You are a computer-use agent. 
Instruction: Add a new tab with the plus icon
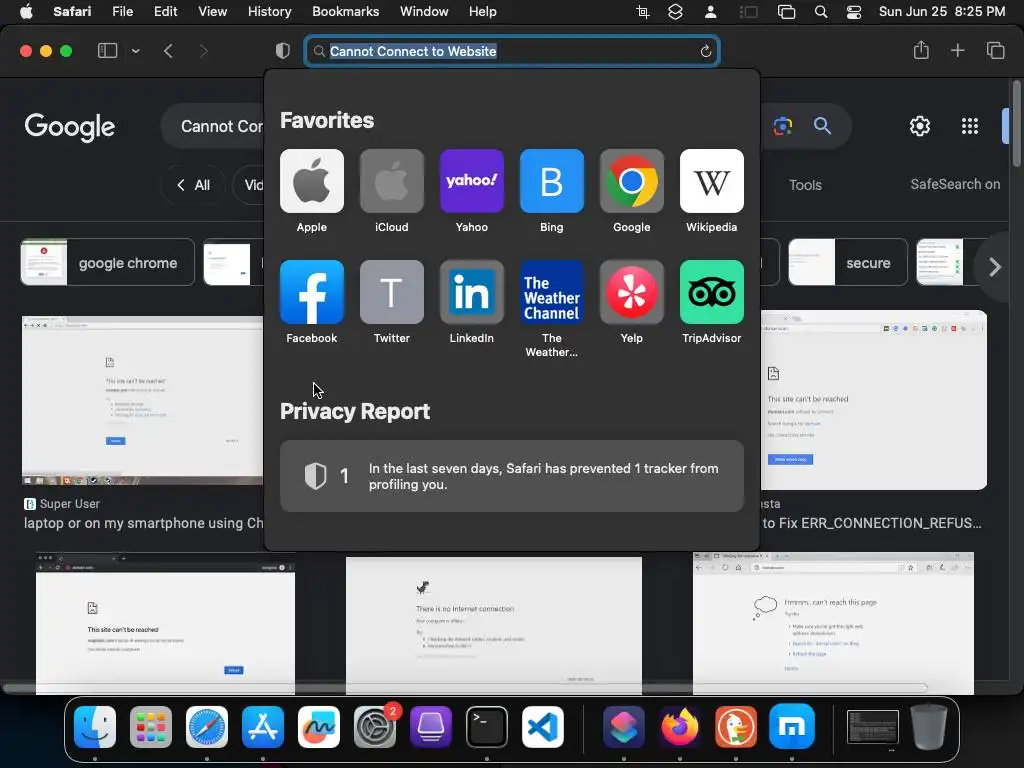[957, 50]
